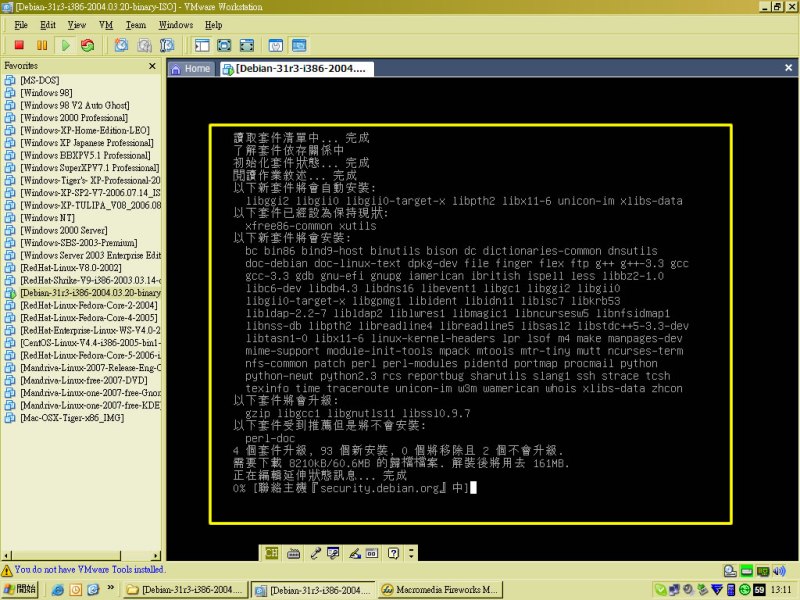Select [Windows-SBS-2003-Premium] favorite
This screenshot has height=600, width=800.
point(79,243)
